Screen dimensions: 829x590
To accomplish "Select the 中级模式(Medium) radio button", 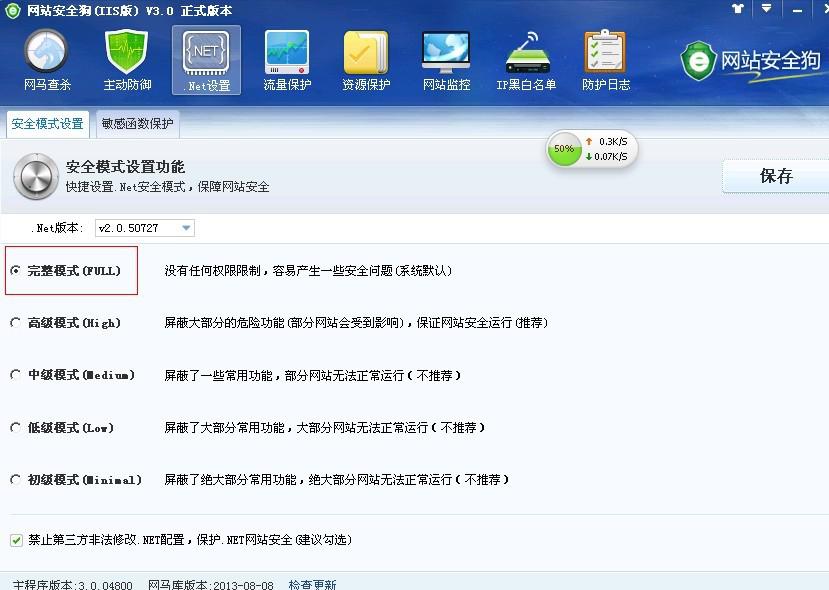I will (15, 375).
